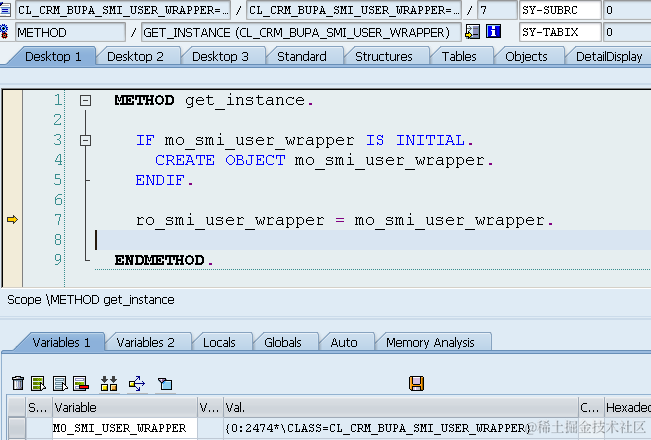Select the Locals tab
This screenshot has width=651, height=440.
219,342
